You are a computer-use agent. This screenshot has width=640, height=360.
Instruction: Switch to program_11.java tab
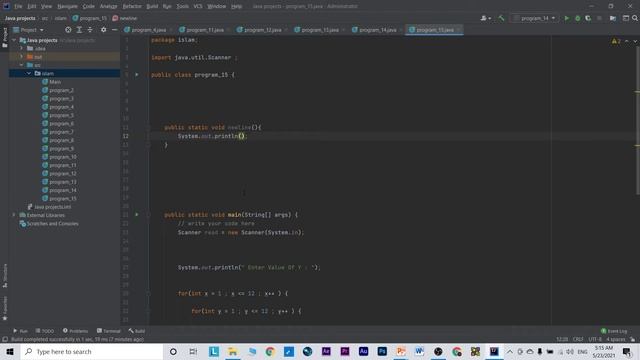(205, 30)
